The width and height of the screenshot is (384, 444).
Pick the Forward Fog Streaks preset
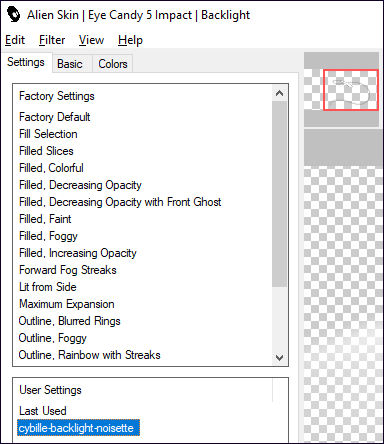[68, 270]
